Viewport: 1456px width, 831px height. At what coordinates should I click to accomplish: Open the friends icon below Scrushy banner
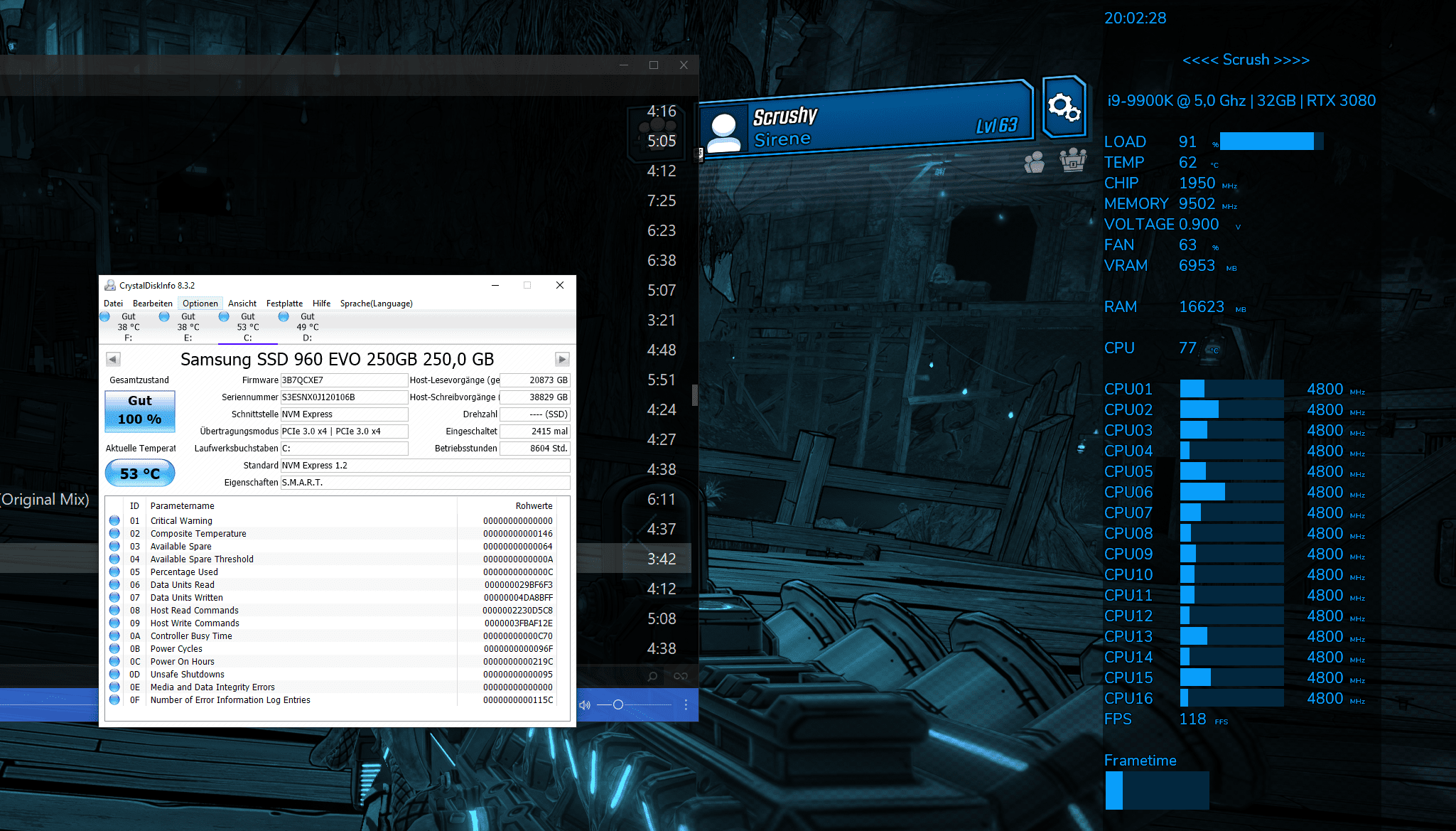pyautogui.click(x=1034, y=162)
